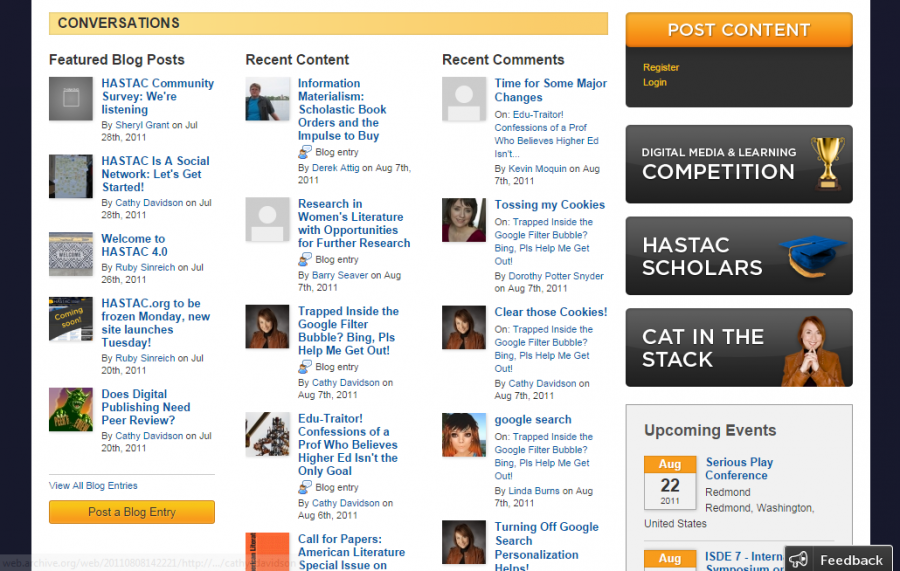This screenshot has width=900, height=571.
Task: Open View All Blog Entries link
Action: click(93, 485)
